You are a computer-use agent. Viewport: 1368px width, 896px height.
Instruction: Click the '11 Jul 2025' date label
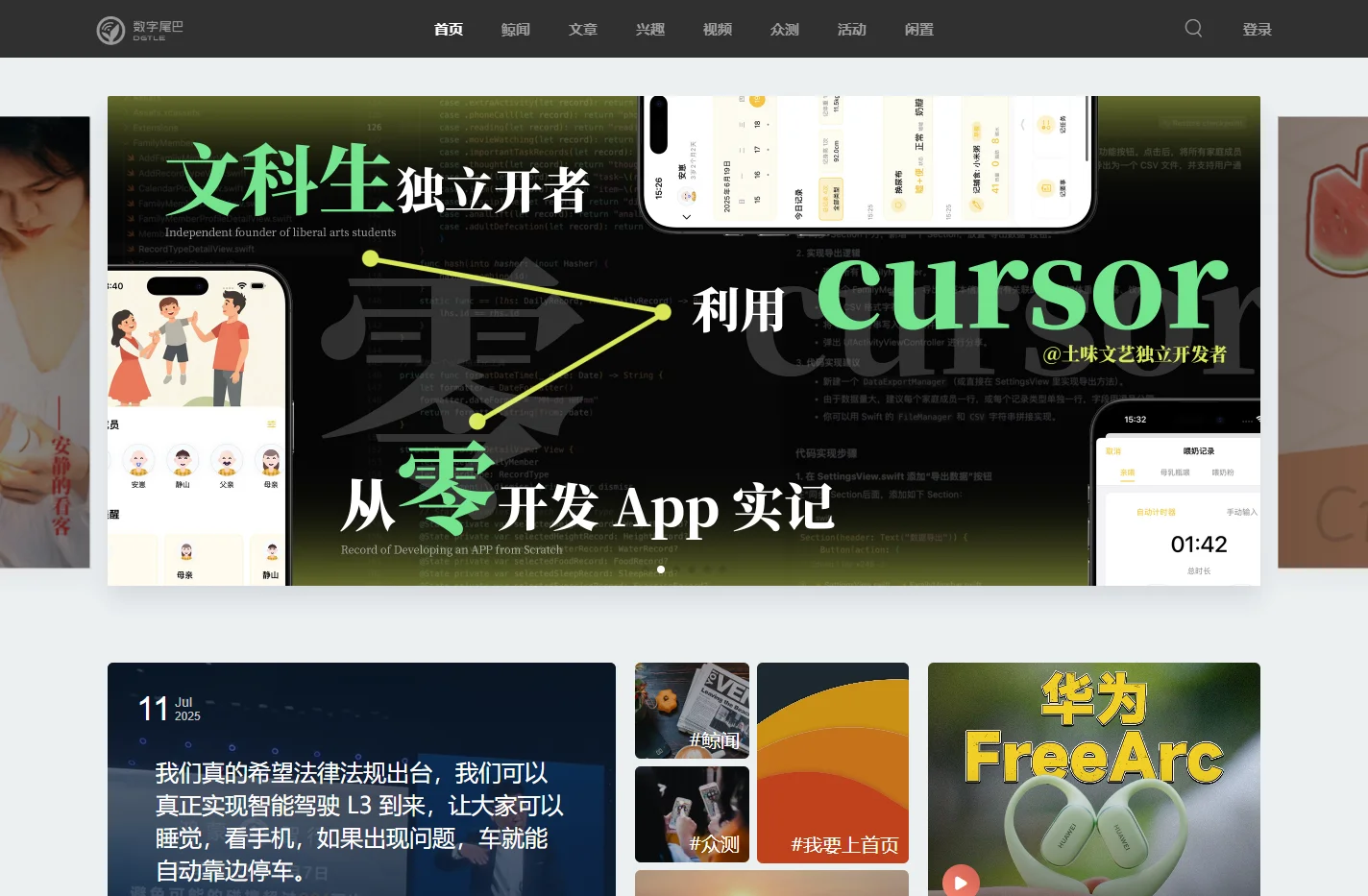pyautogui.click(x=169, y=709)
